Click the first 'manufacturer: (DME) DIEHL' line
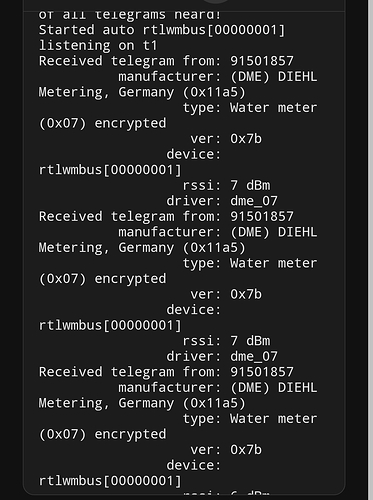This screenshot has height=500, width=373. 218,77
